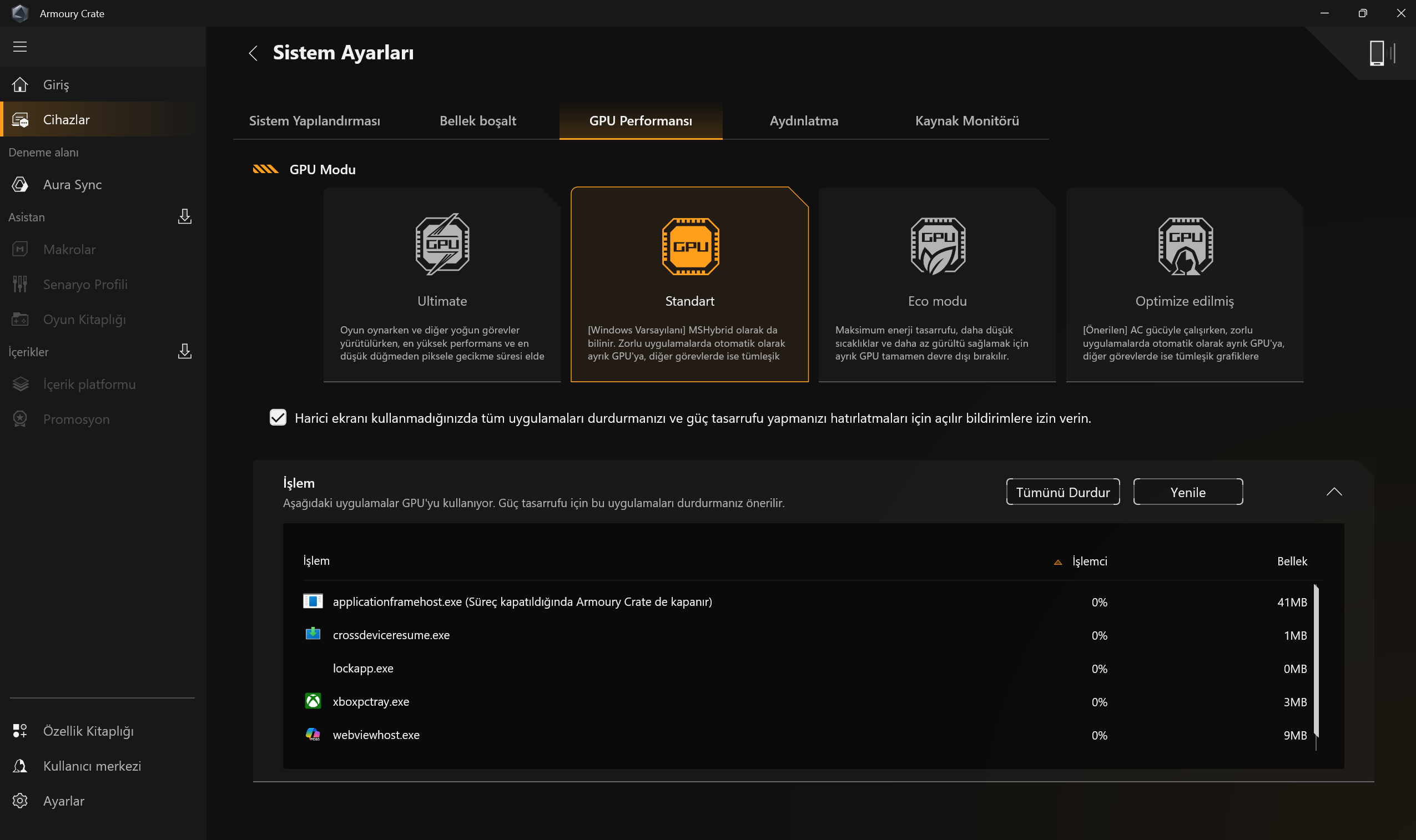Image resolution: width=1416 pixels, height=840 pixels.
Task: Open Özellik Kitaplığı
Action: (x=103, y=731)
